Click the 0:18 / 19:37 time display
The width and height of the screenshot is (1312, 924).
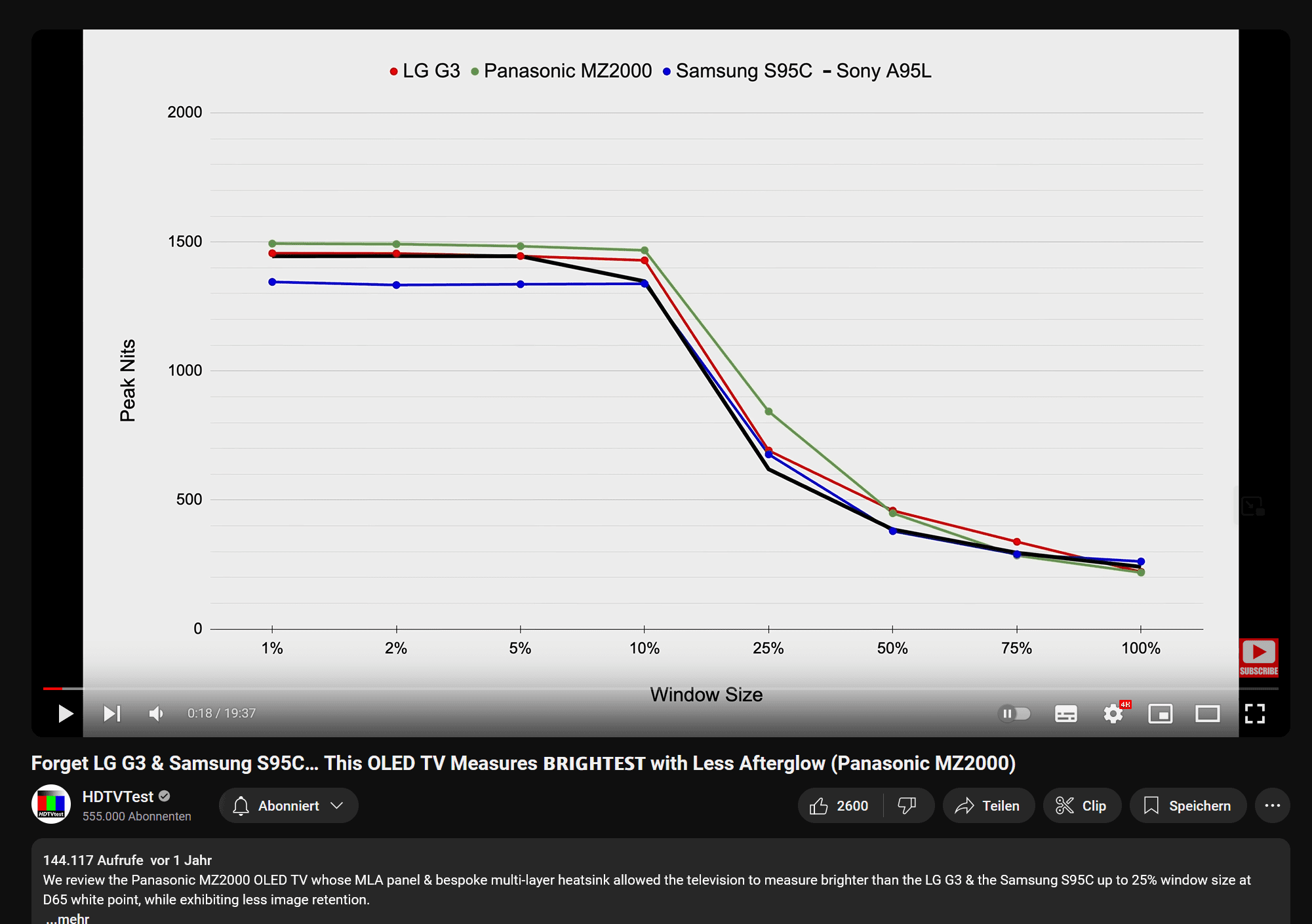click(222, 713)
